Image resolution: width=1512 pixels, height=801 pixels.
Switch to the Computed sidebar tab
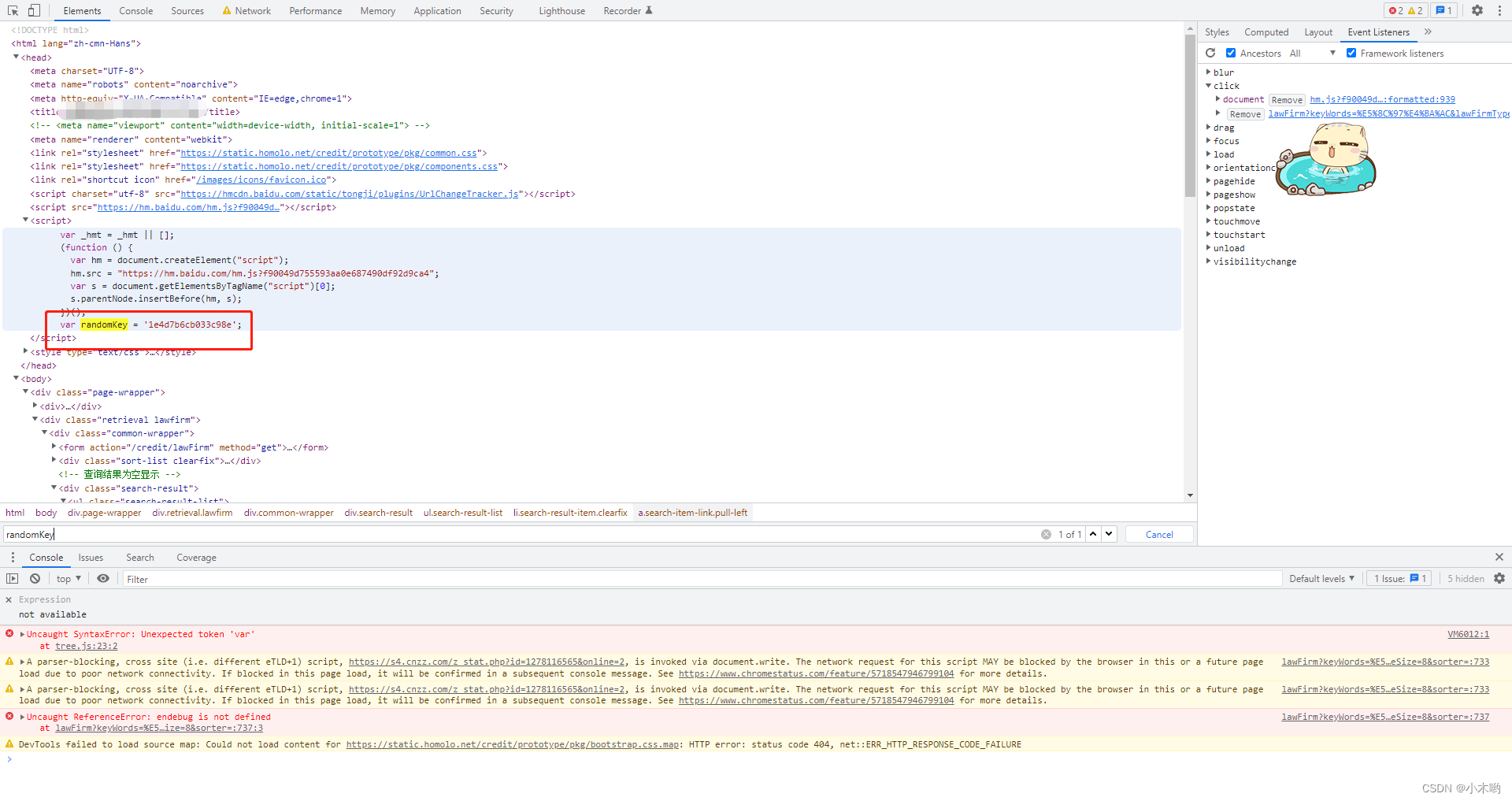coord(1266,32)
